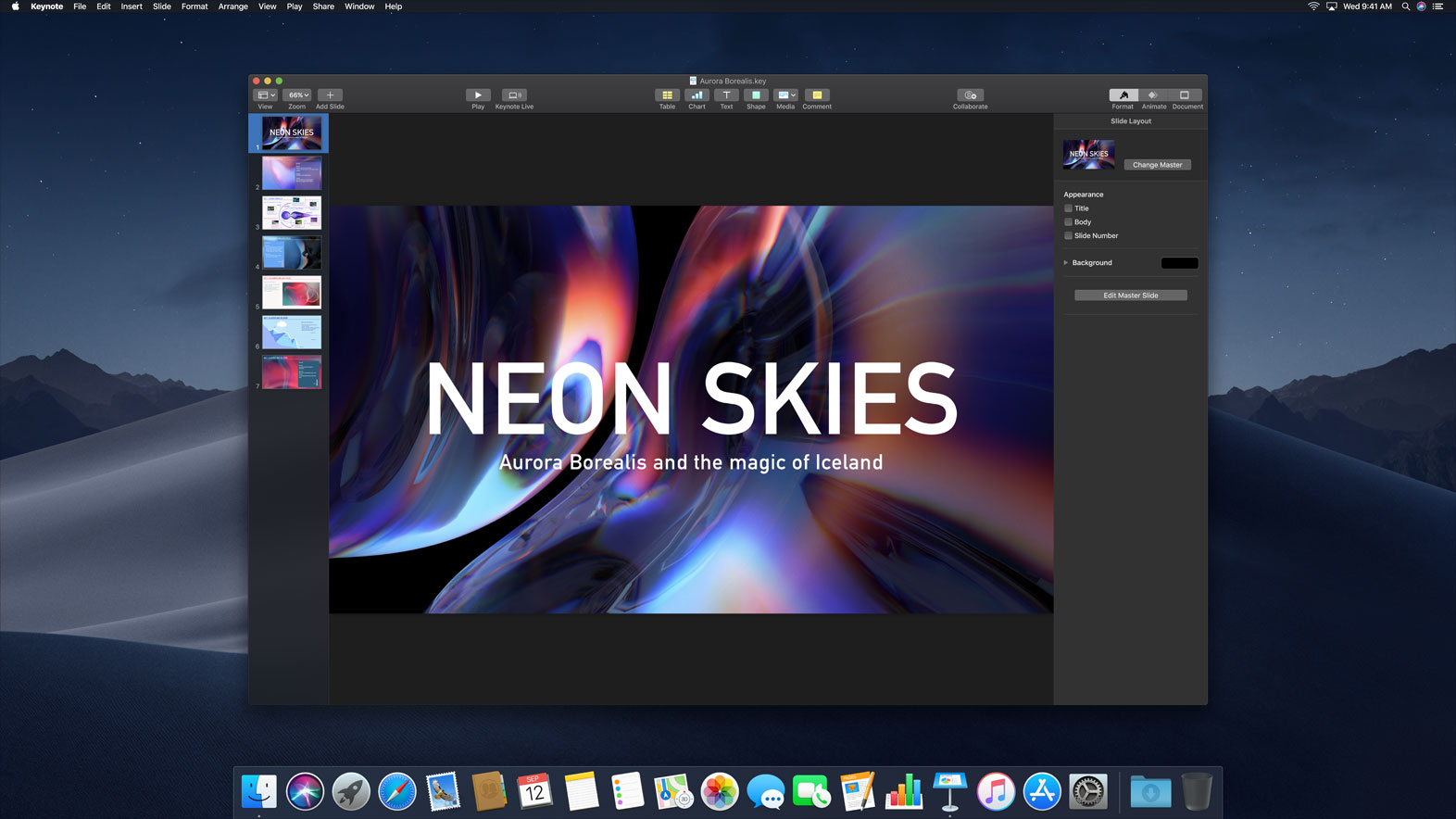Insert a Table using the toolbar icon
Viewport: 1456px width, 819px height.
click(667, 95)
